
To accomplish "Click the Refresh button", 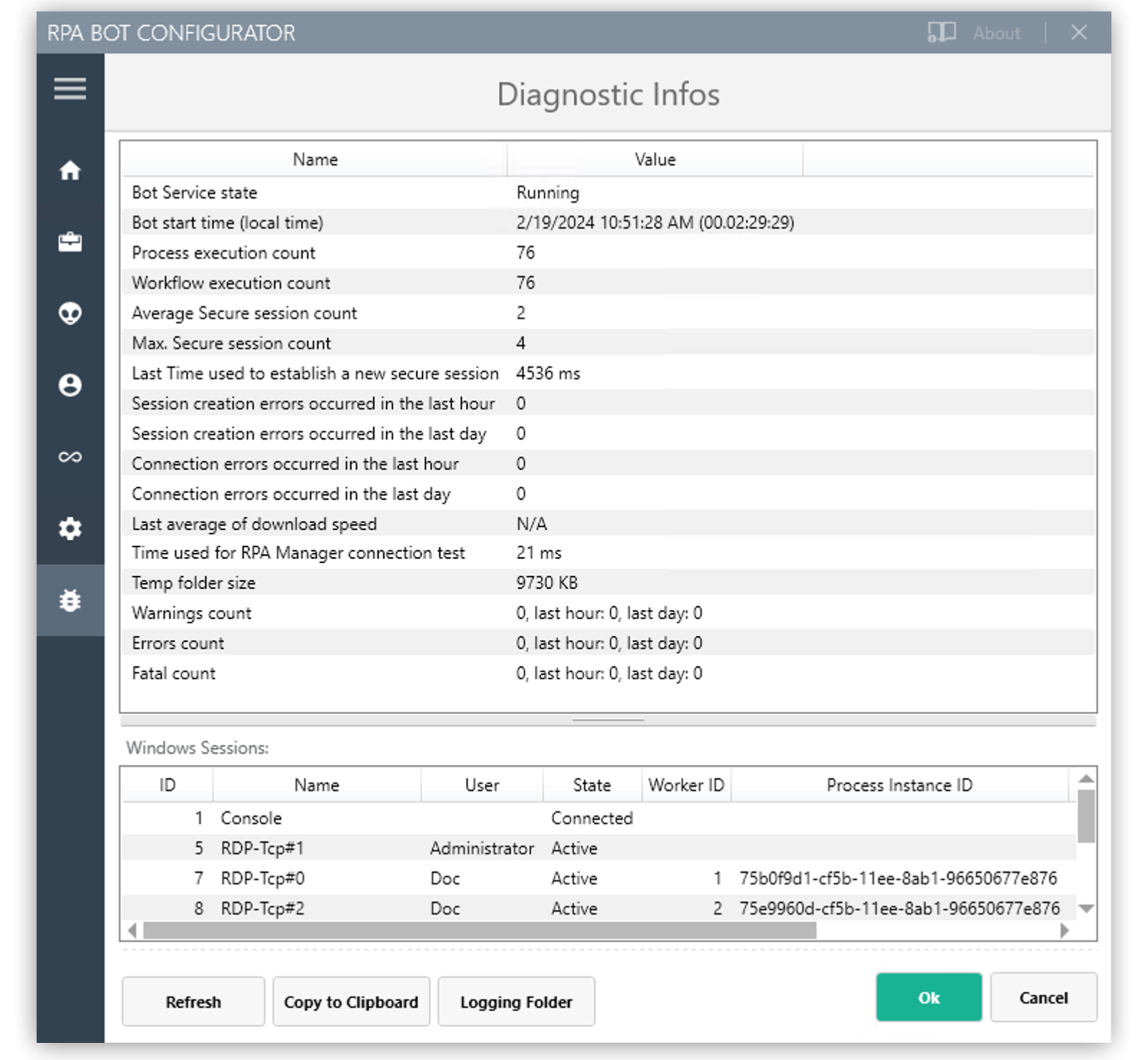I will [x=193, y=1001].
